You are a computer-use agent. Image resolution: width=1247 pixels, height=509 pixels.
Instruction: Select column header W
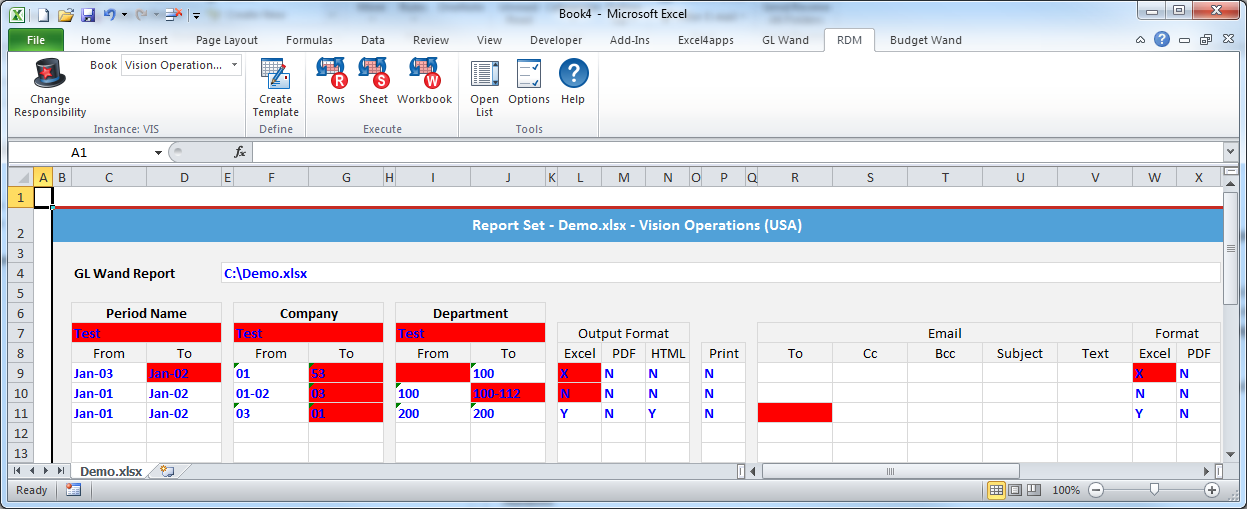[x=1154, y=177]
